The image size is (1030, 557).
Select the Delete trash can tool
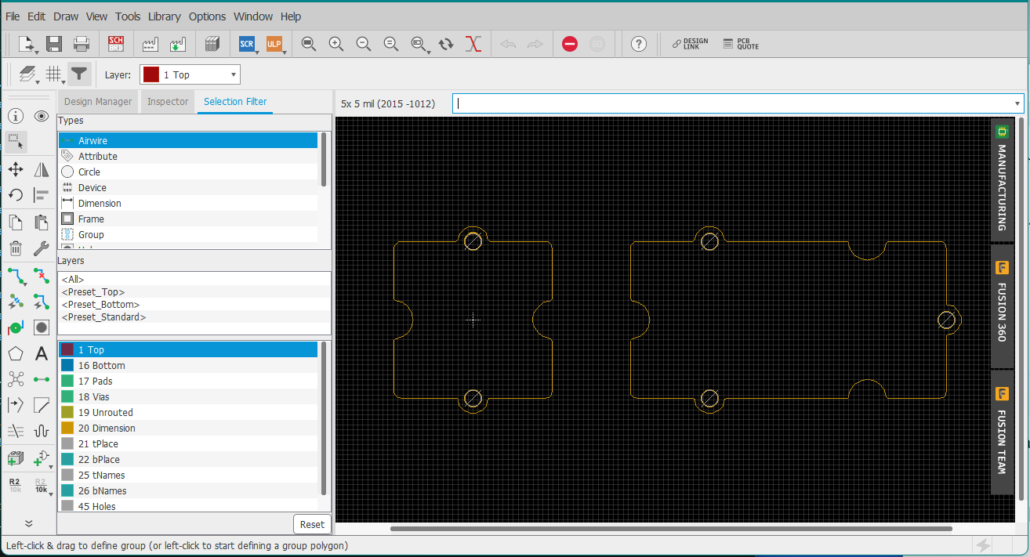(15, 248)
